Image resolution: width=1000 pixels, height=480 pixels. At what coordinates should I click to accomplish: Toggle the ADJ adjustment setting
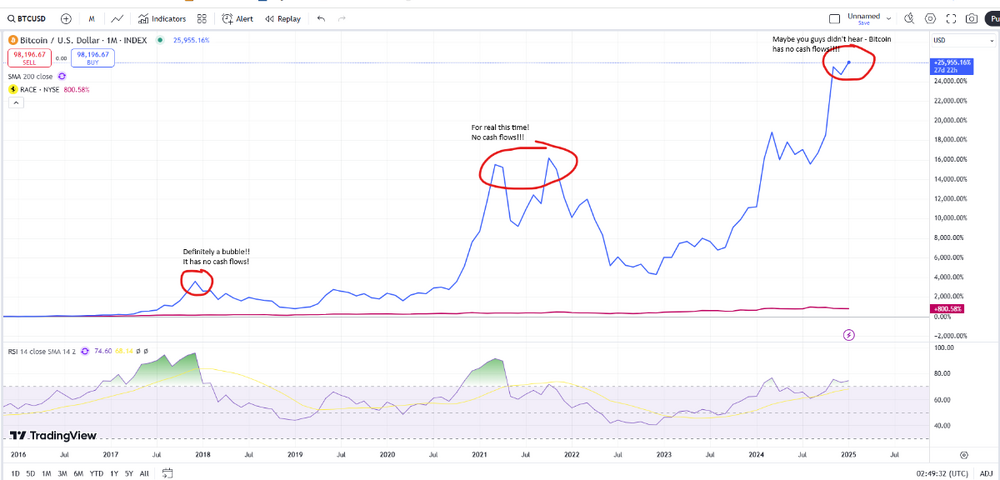(986, 474)
